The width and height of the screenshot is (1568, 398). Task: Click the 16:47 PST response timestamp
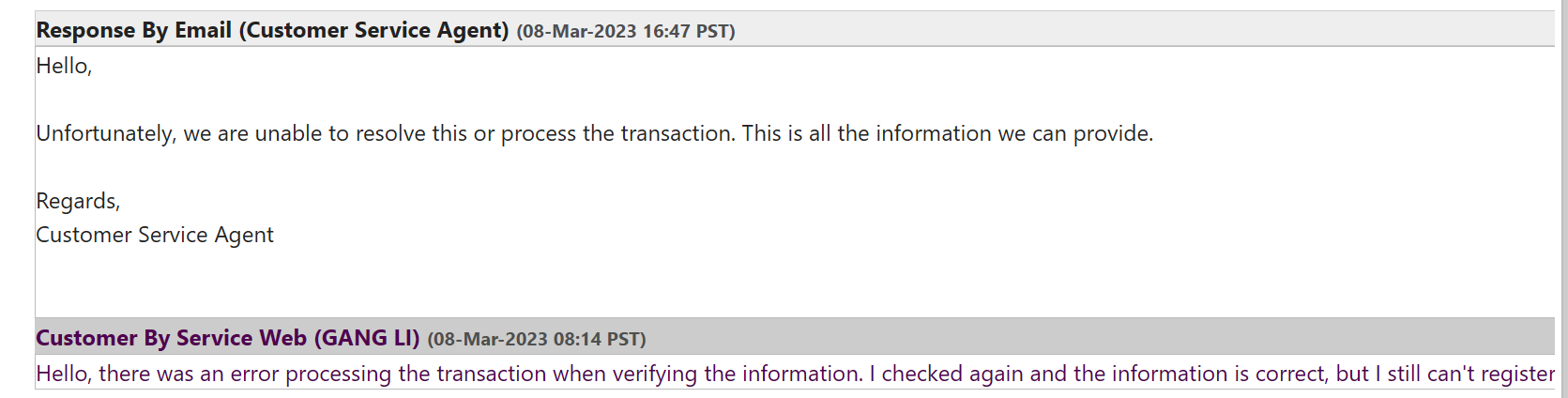[688, 31]
